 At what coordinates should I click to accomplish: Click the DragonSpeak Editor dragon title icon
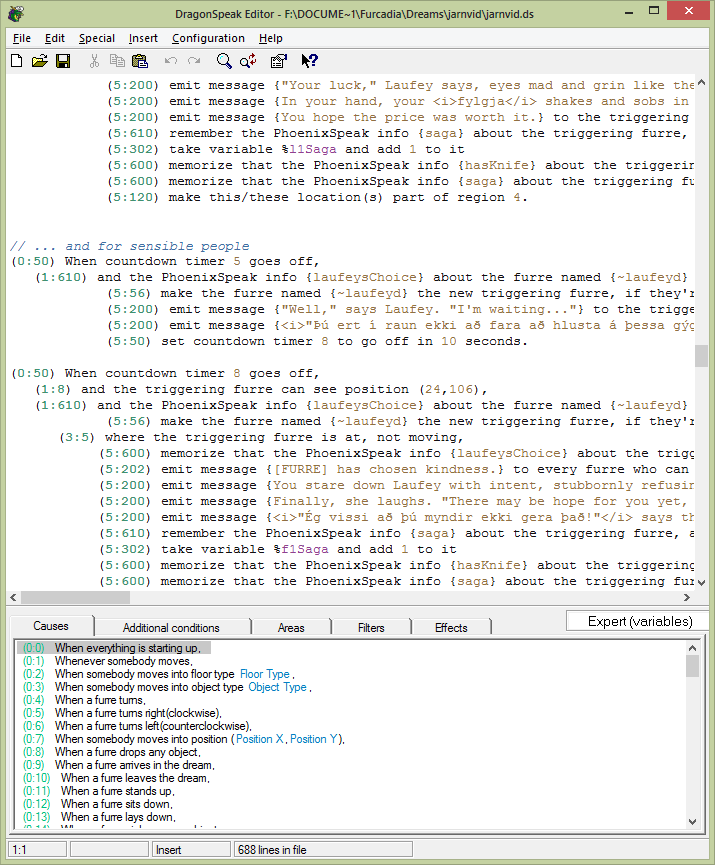tap(16, 13)
